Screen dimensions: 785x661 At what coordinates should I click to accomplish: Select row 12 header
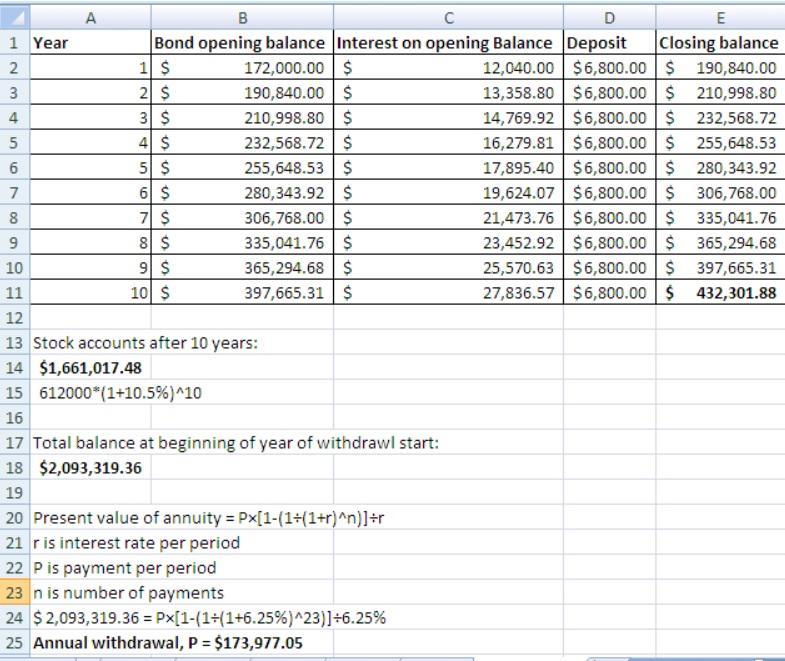coord(15,318)
